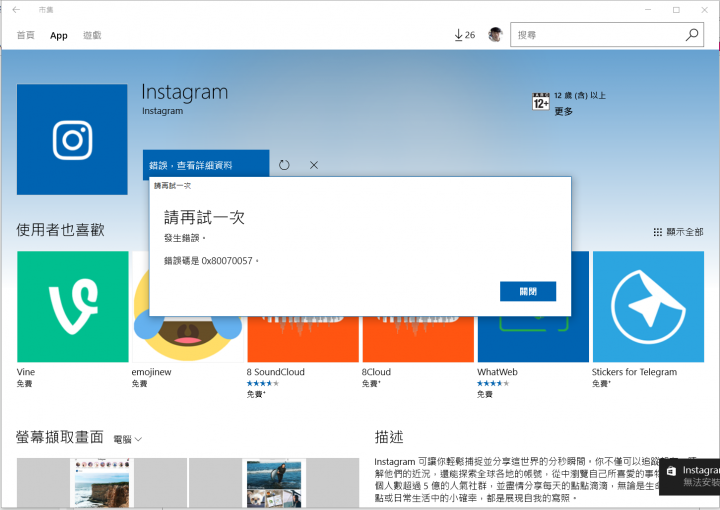Open 更多 rating details link
The image size is (720, 510).
[x=563, y=111]
